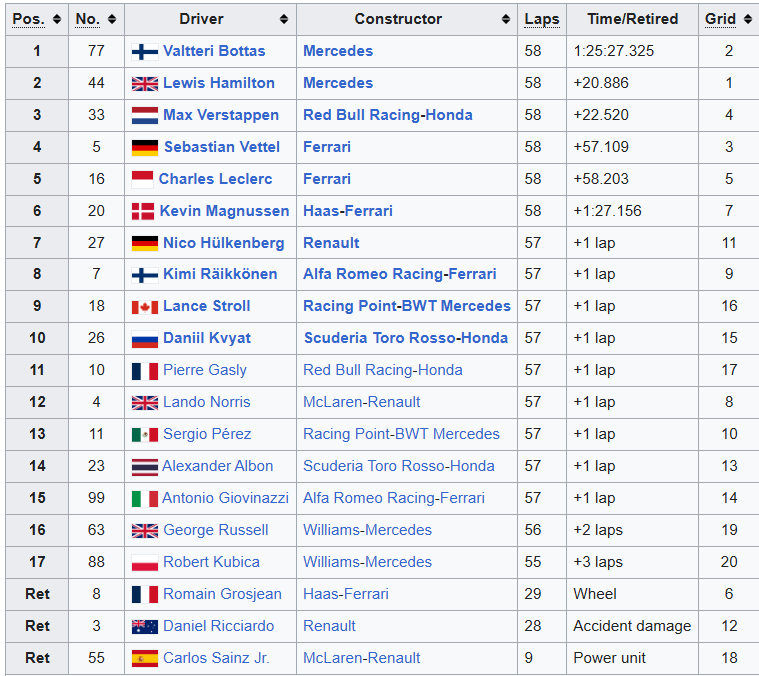Click the Thailand flag beside Alexander Albon
The image size is (759, 676).
pos(145,466)
